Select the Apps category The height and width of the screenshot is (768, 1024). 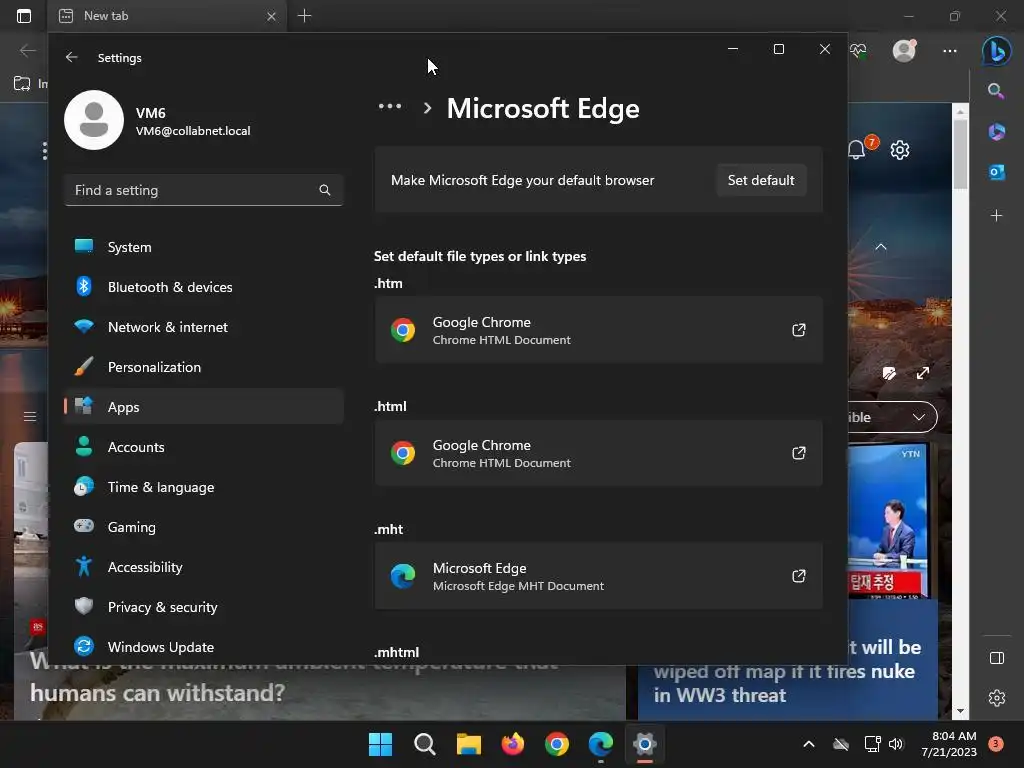204,407
